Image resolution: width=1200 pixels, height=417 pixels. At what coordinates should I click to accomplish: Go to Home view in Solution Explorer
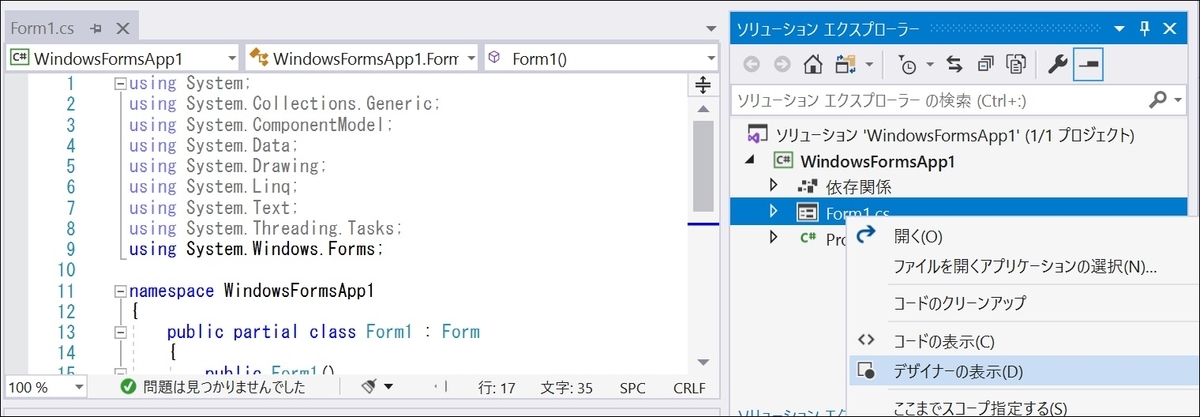pos(813,65)
